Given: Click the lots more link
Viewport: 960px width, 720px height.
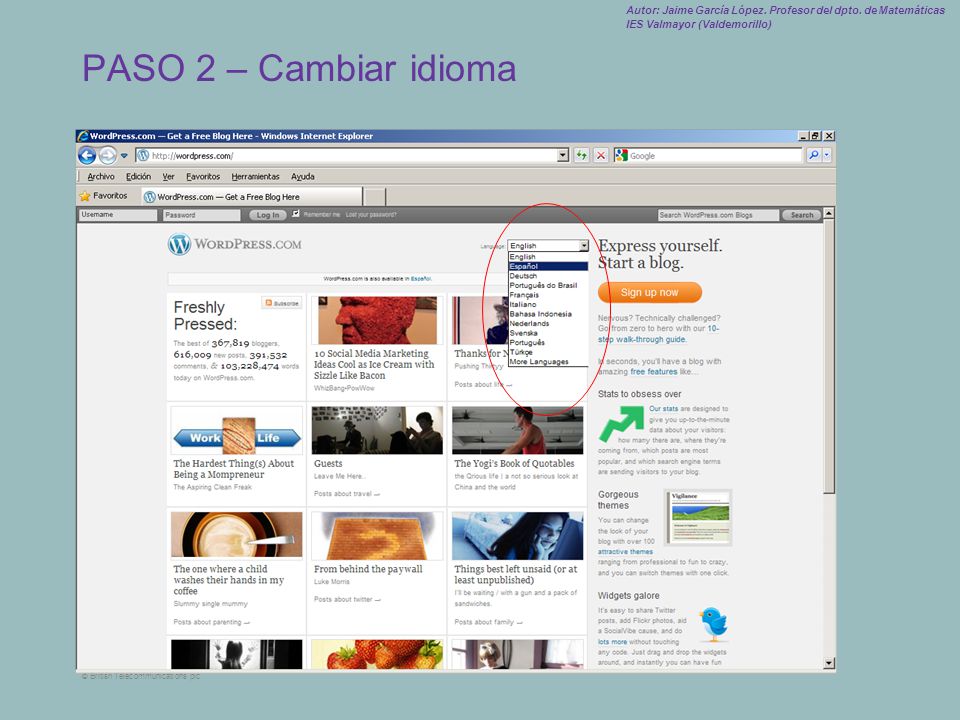Looking at the screenshot, I should [612, 642].
